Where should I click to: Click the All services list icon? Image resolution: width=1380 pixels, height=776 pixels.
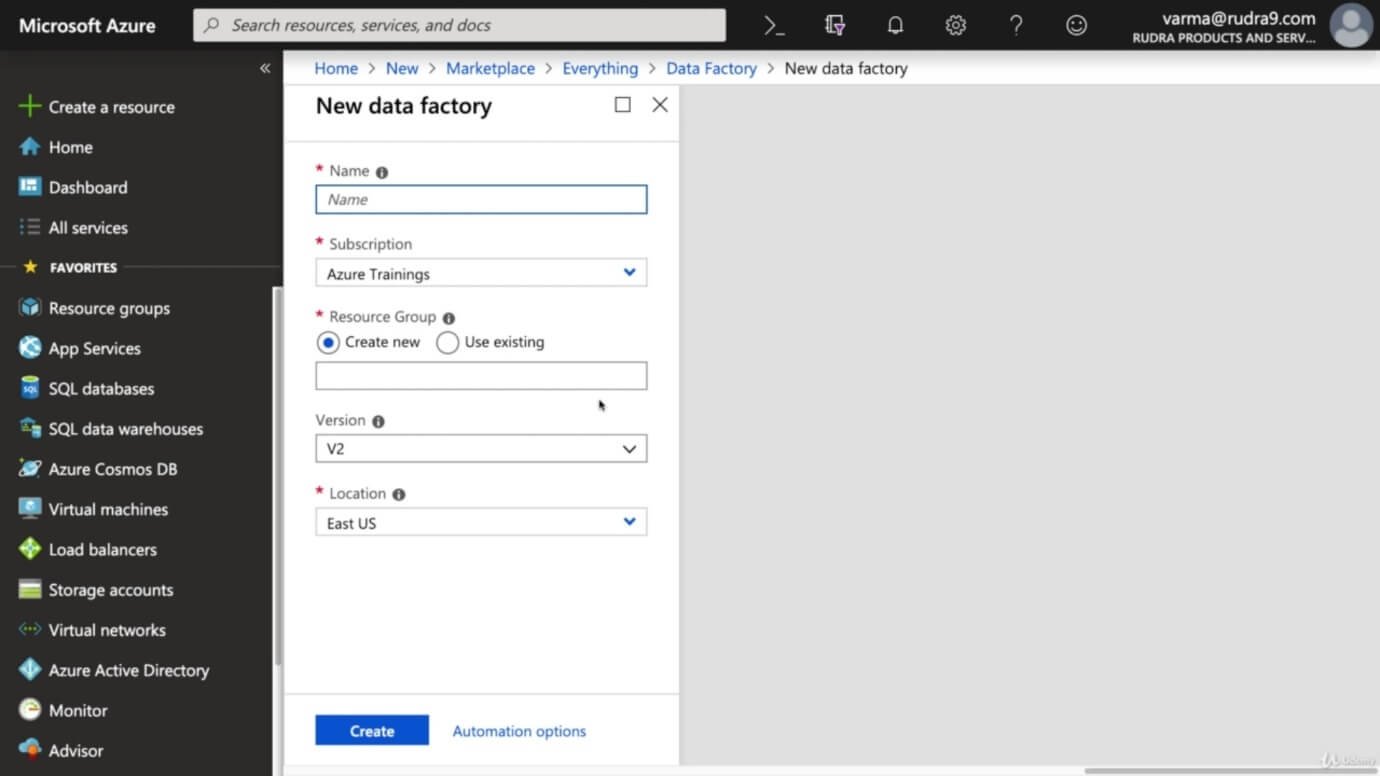pyautogui.click(x=30, y=227)
